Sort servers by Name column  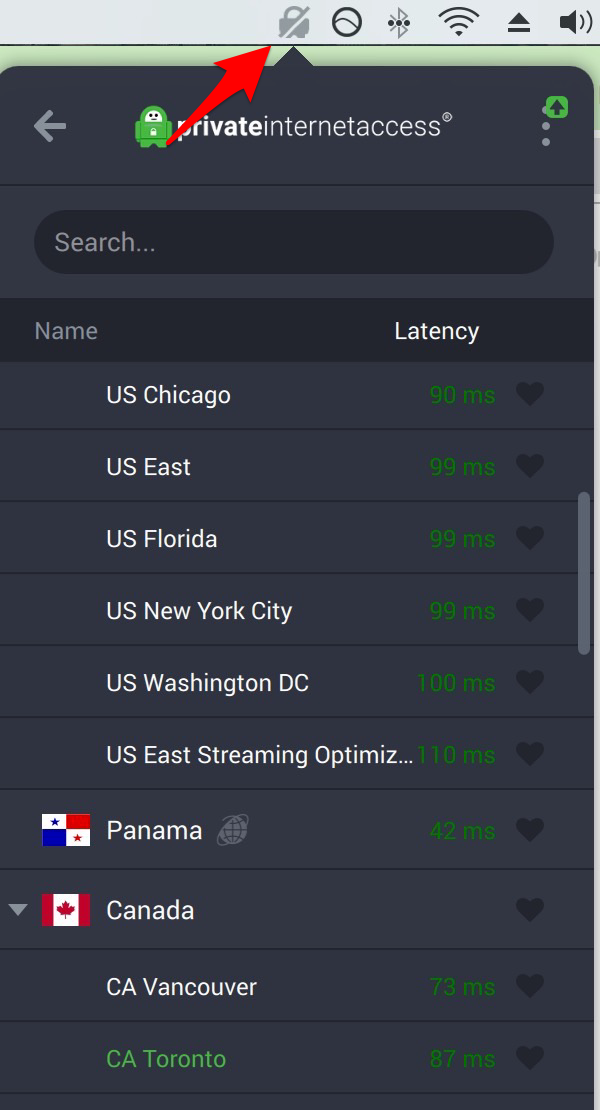click(66, 331)
